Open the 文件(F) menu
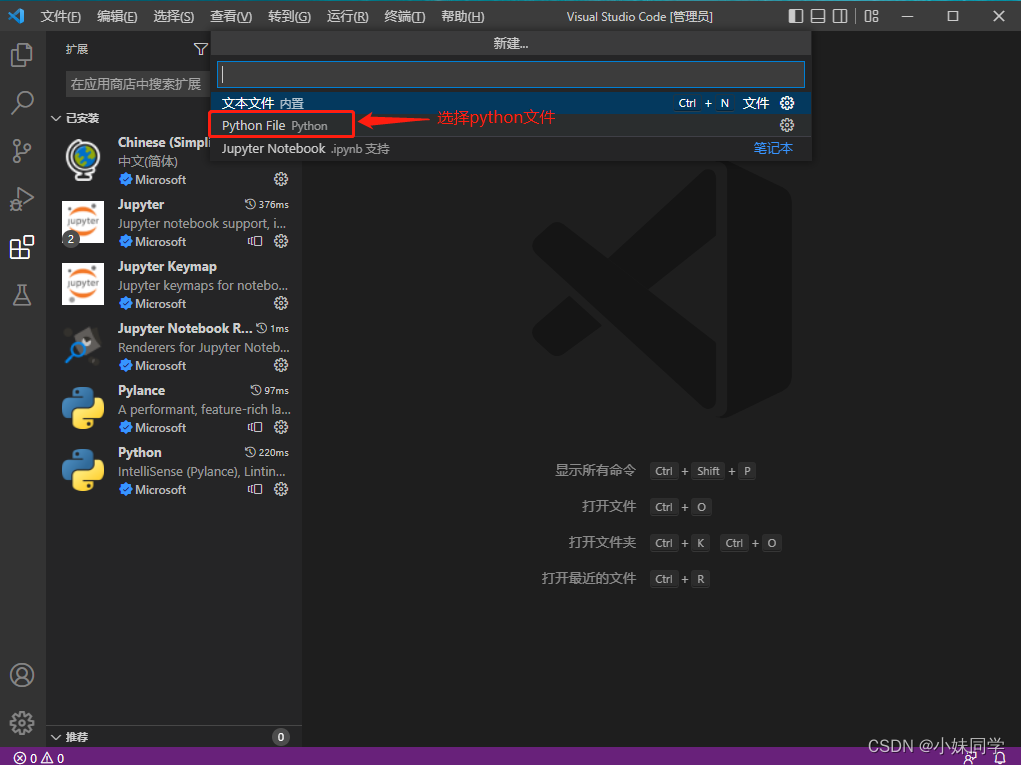Viewport: 1021px width, 765px height. click(61, 16)
